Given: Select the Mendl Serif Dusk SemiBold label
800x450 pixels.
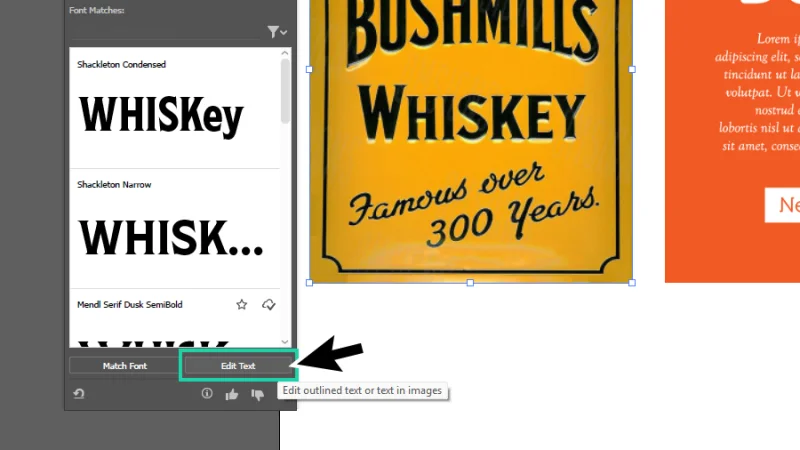Looking at the screenshot, I should (x=130, y=305).
